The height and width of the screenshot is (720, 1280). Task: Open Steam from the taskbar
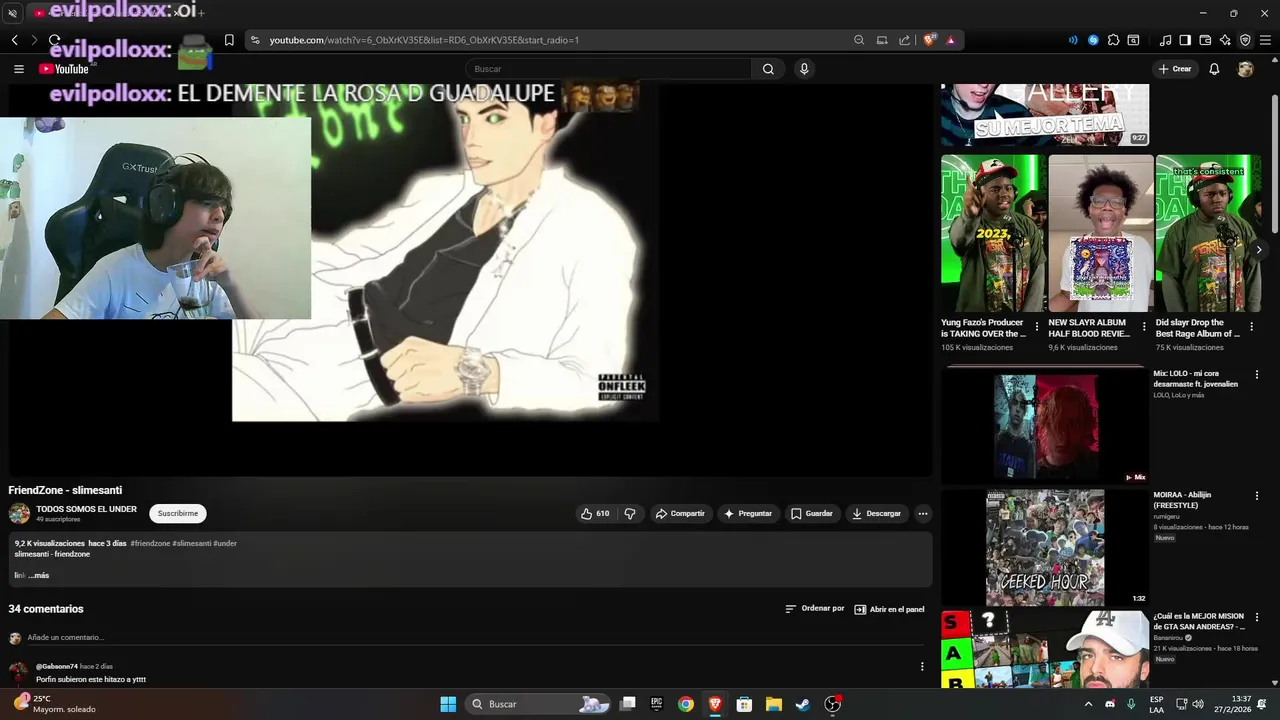(x=802, y=704)
